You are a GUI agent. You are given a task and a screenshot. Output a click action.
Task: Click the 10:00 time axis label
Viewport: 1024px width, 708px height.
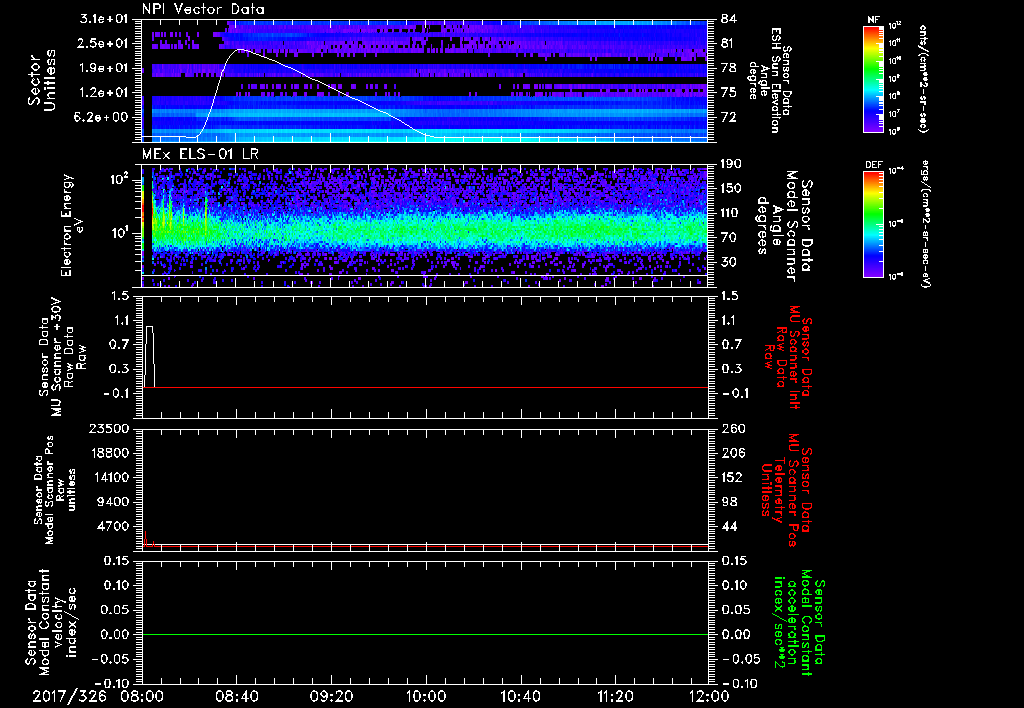[425, 695]
